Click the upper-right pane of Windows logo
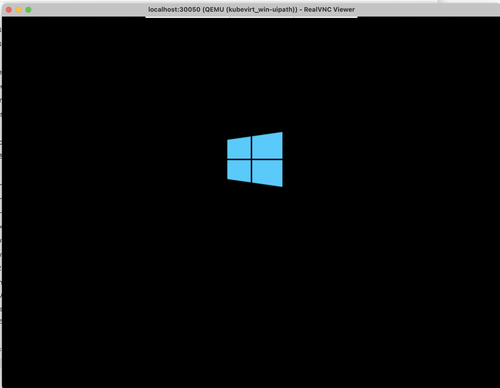500x388 pixels. 267,145
